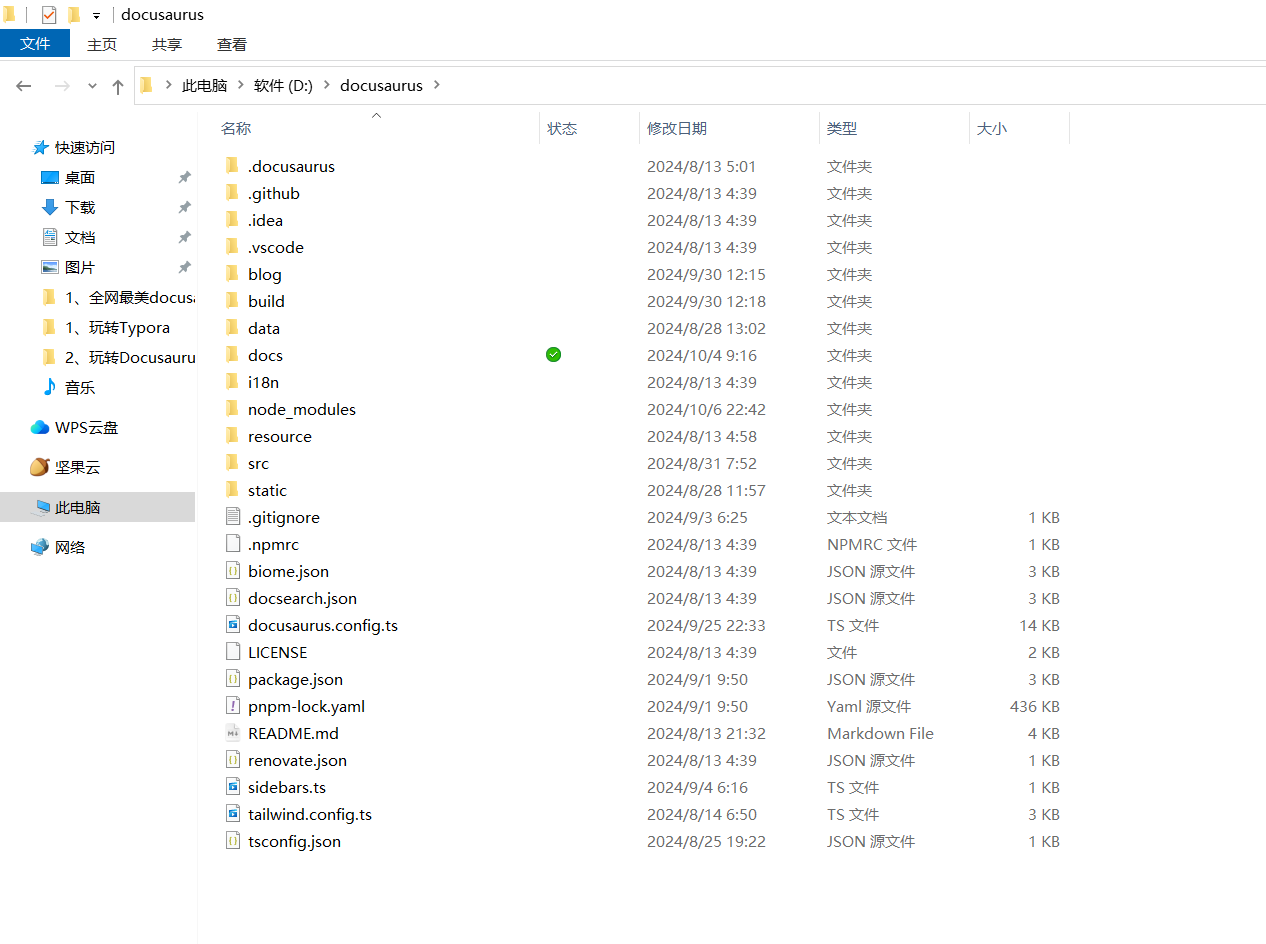Select the .gitignore file icon
Viewport: 1266px width, 944px height.
point(233,517)
